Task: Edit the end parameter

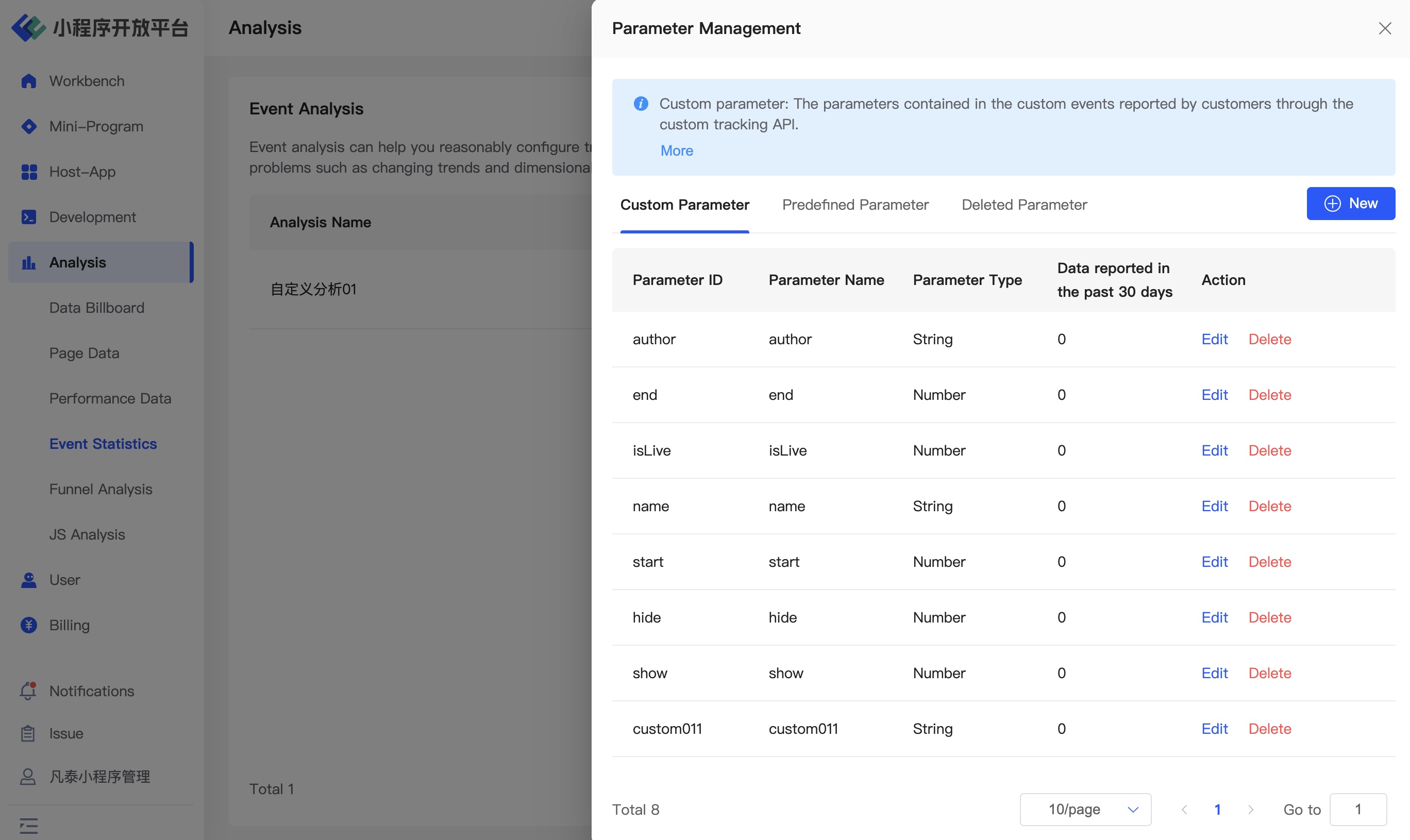Action: 1214,395
